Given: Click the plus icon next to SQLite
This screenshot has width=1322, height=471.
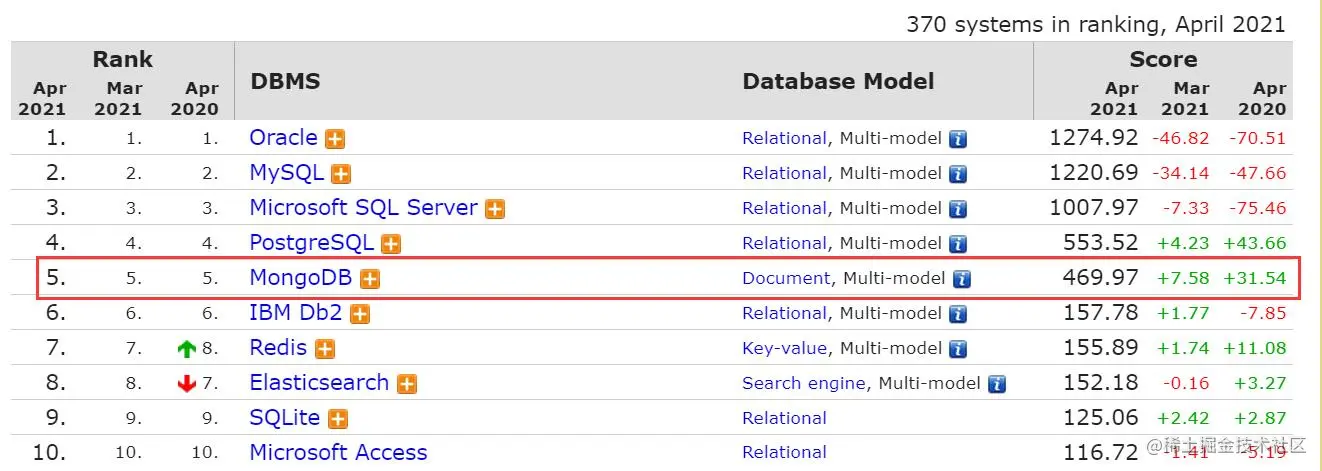Looking at the screenshot, I should [338, 419].
